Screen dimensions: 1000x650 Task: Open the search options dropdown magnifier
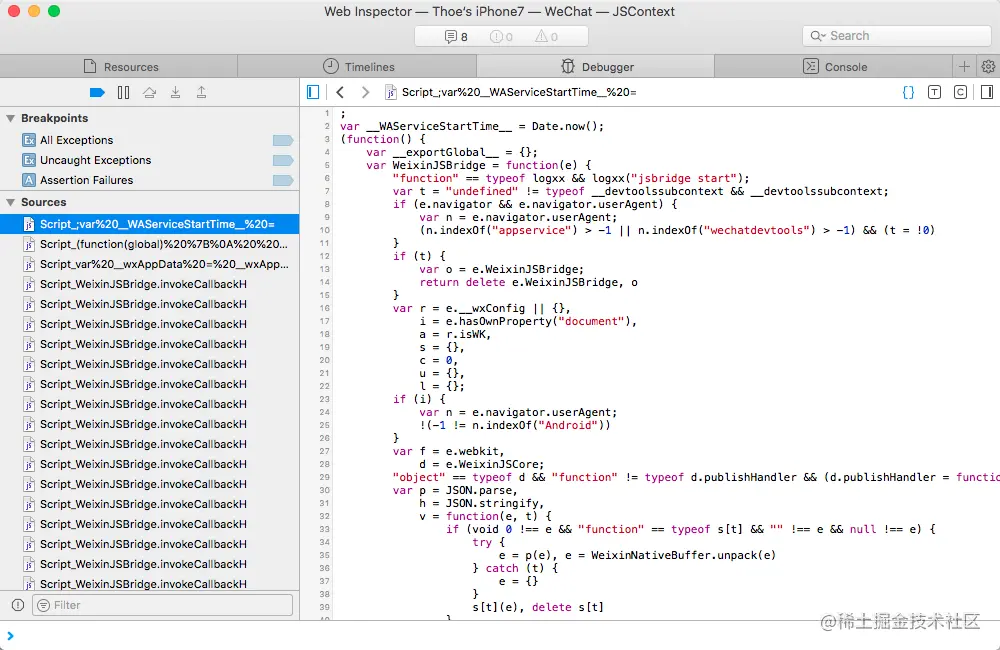[x=819, y=36]
